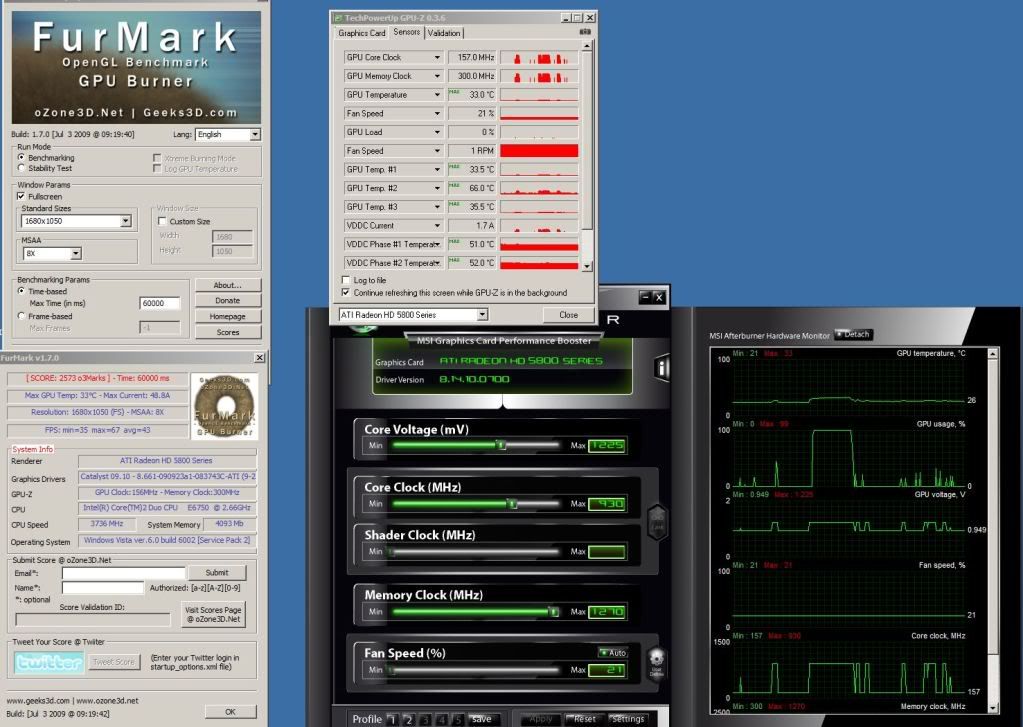Click the Core Clock max value box
This screenshot has height=727, width=1023.
[x=607, y=504]
